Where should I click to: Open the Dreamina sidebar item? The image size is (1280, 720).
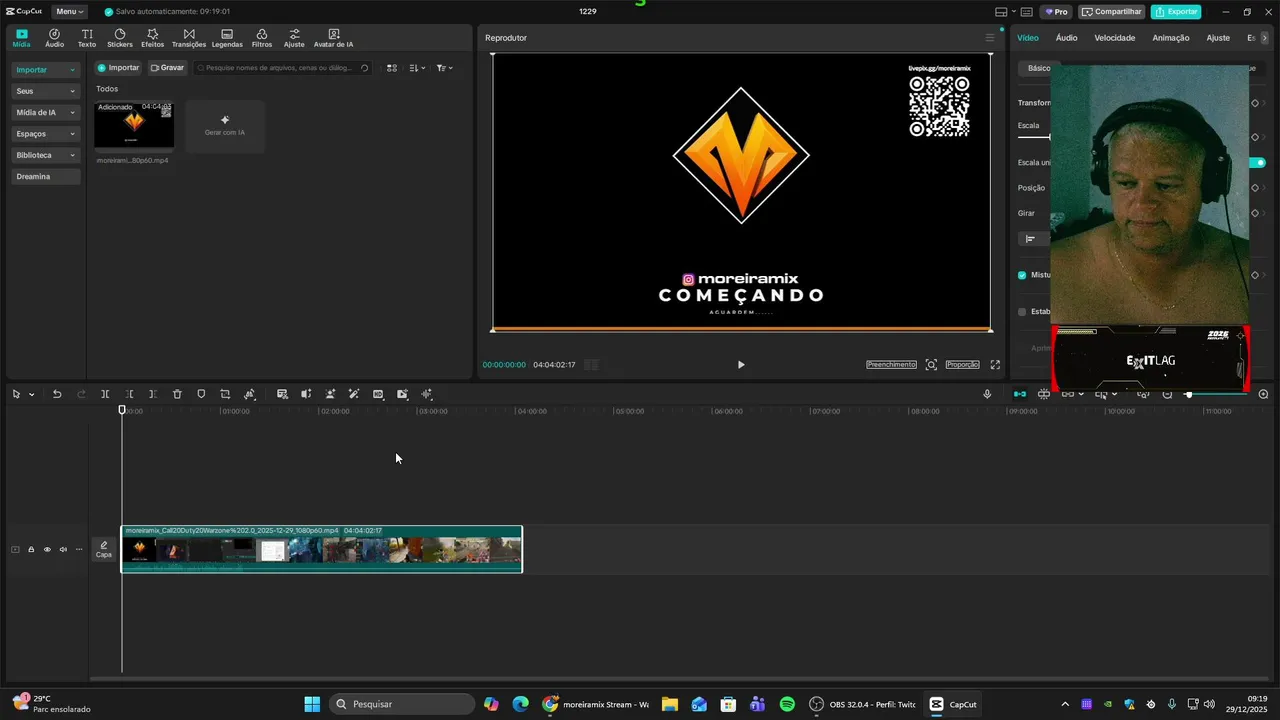45,176
